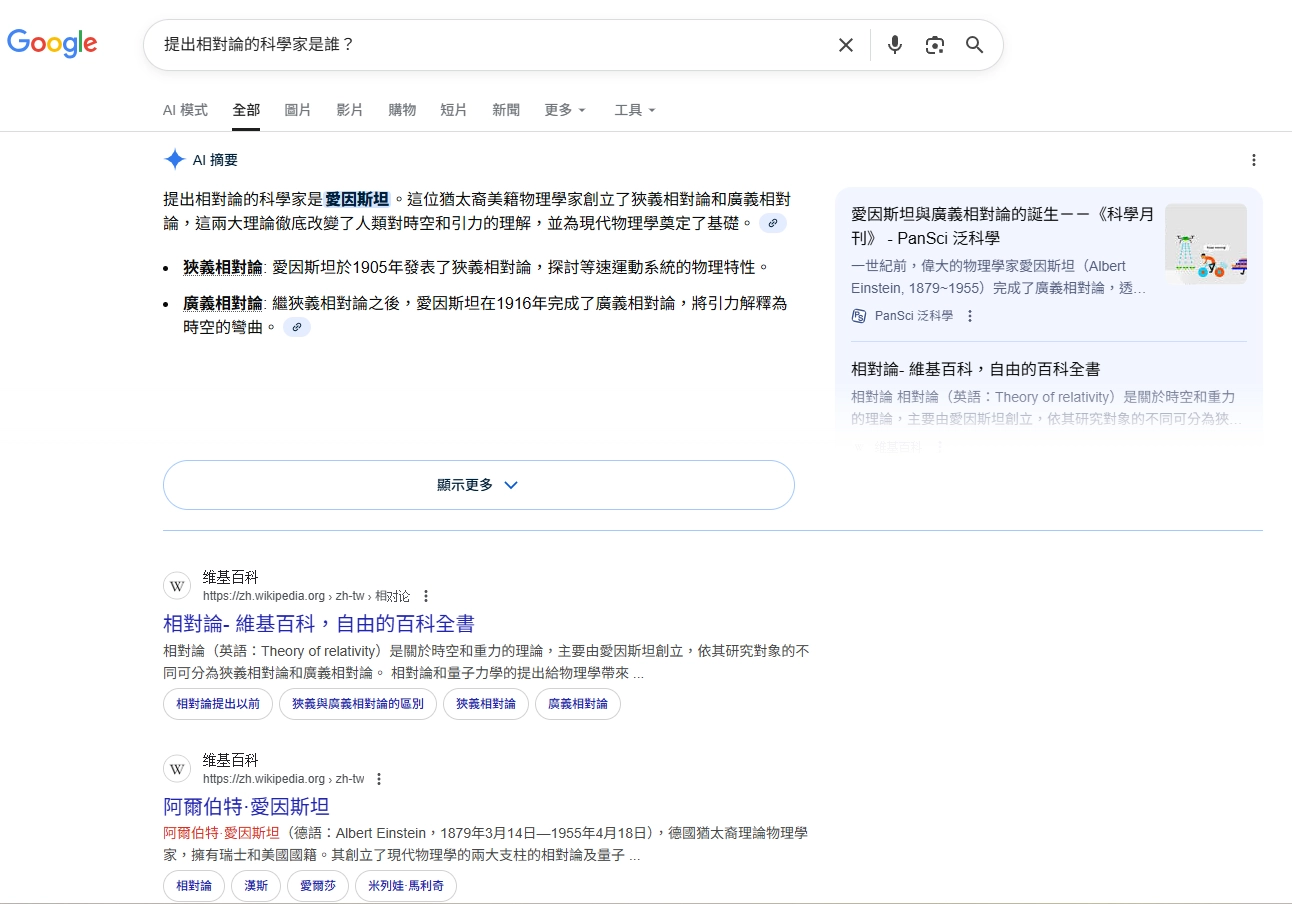
Task: Click the Google logo to go home
Action: point(52,43)
